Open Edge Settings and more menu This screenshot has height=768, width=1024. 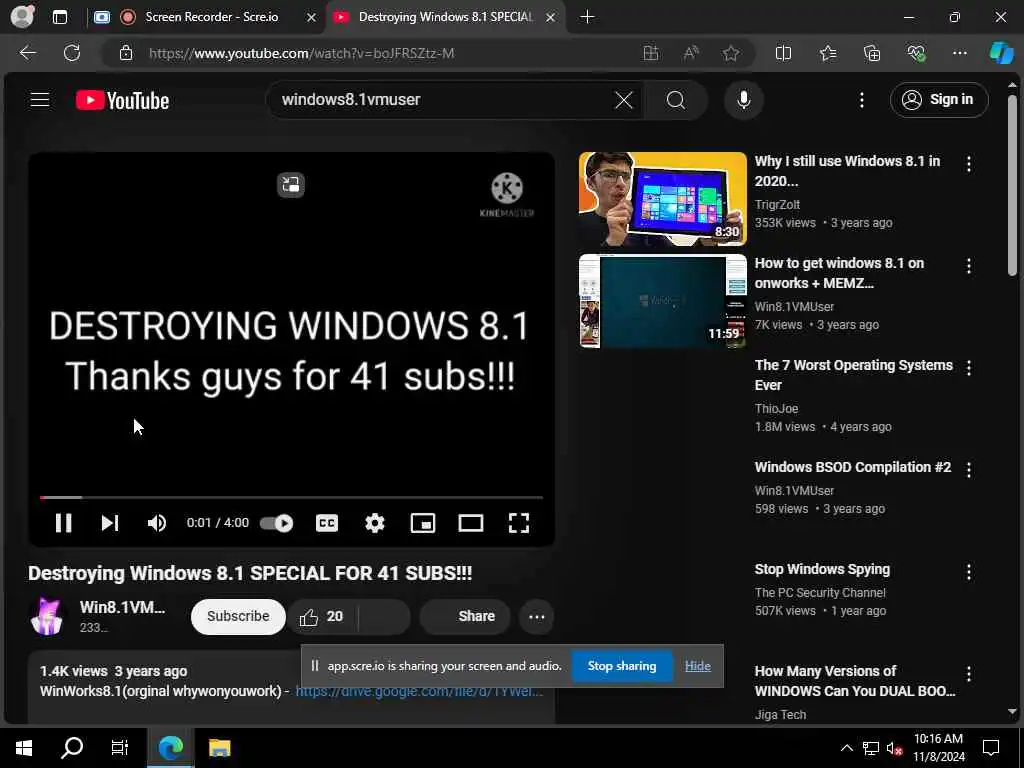(959, 53)
